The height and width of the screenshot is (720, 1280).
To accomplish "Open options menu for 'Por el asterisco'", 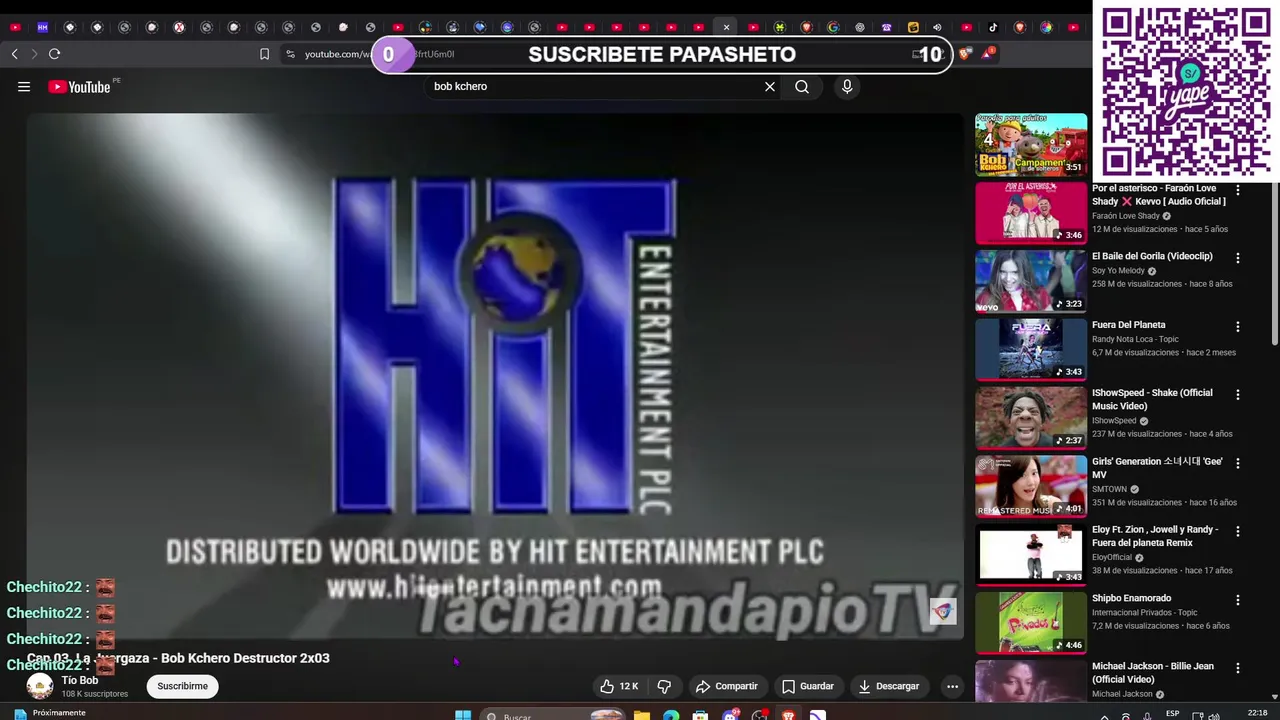I will click(1238, 190).
